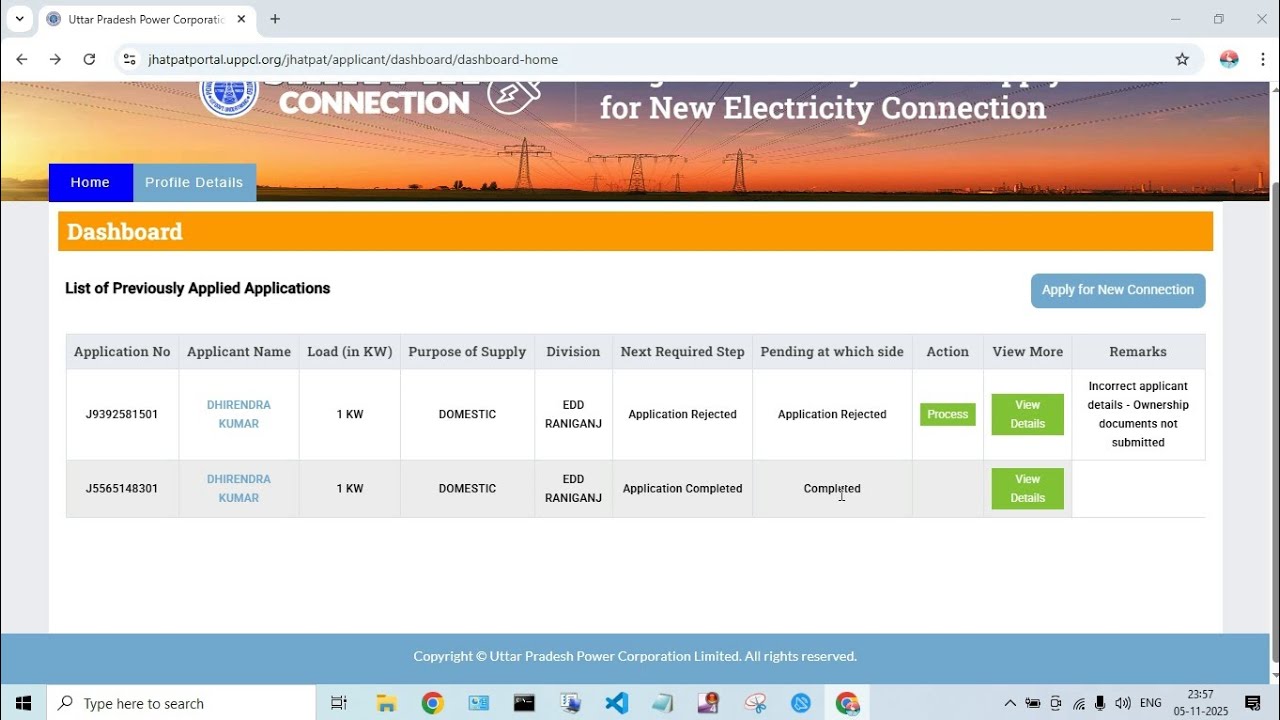
Task: Reload the page with refresh icon
Action: (x=89, y=59)
